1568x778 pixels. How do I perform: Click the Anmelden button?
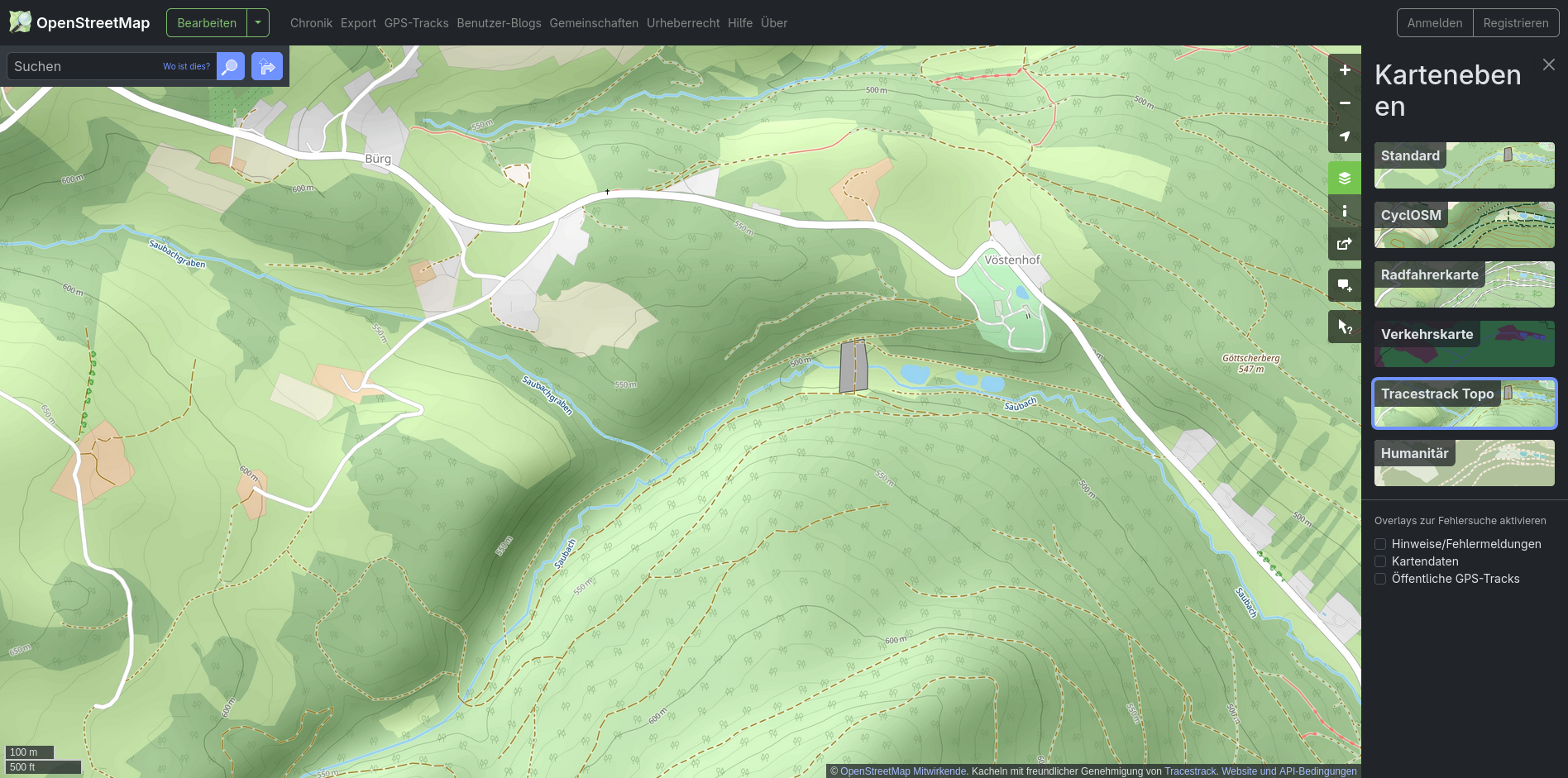point(1434,23)
